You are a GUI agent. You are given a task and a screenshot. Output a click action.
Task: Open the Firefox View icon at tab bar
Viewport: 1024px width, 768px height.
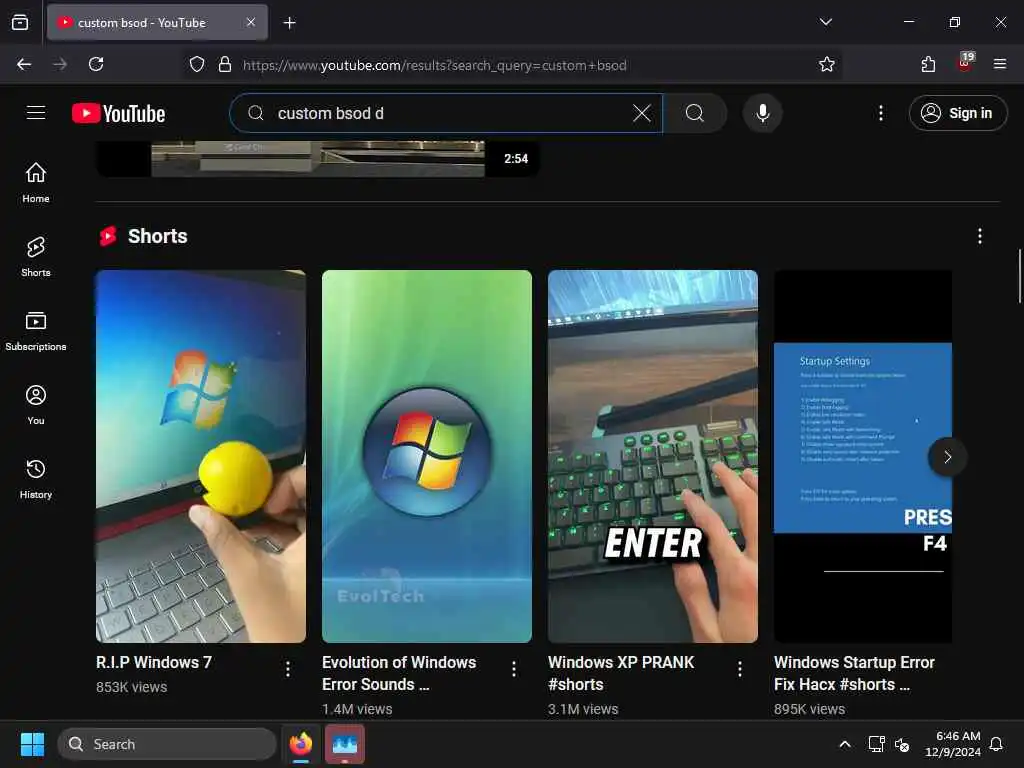coord(20,23)
